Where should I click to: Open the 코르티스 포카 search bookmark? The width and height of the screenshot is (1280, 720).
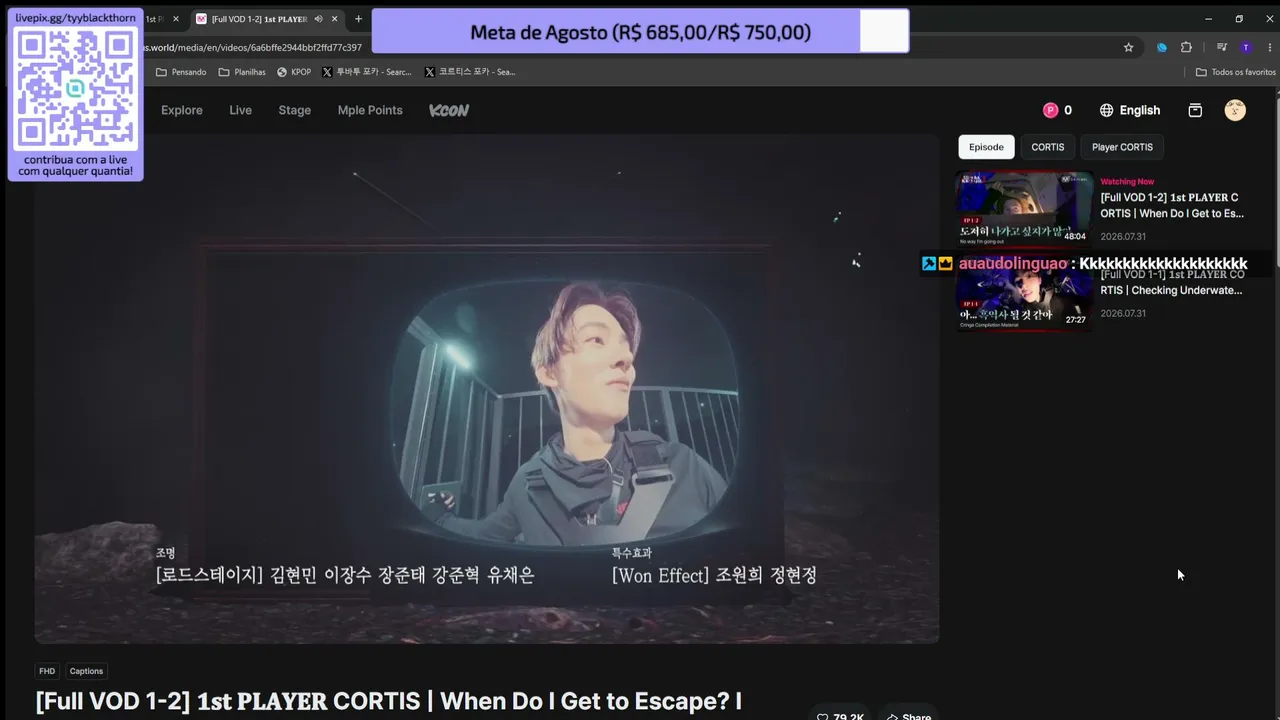470,72
